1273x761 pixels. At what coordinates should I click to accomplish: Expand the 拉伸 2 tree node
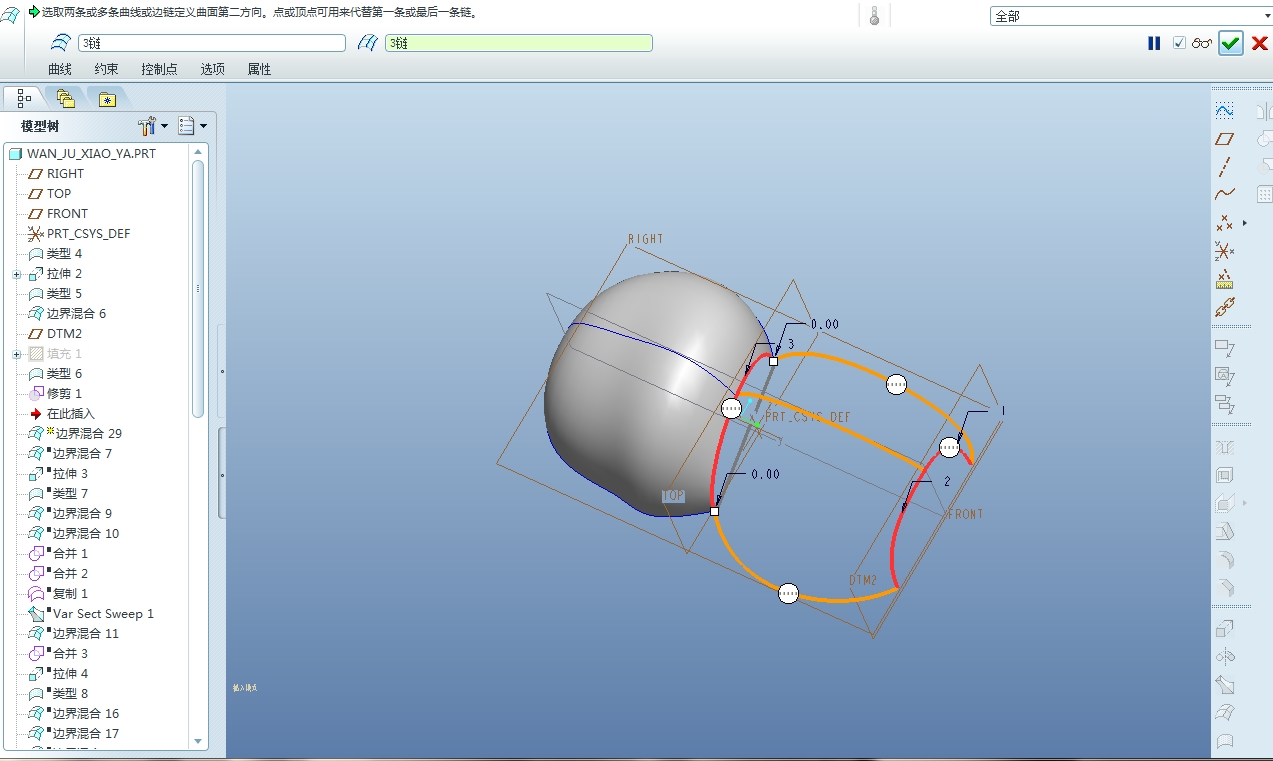coord(17,274)
